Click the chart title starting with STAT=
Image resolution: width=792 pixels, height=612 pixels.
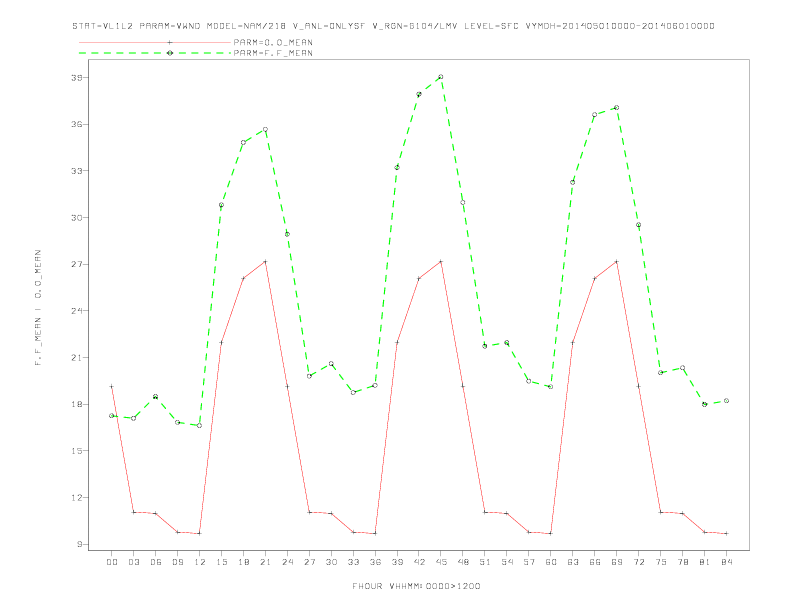pos(393,26)
